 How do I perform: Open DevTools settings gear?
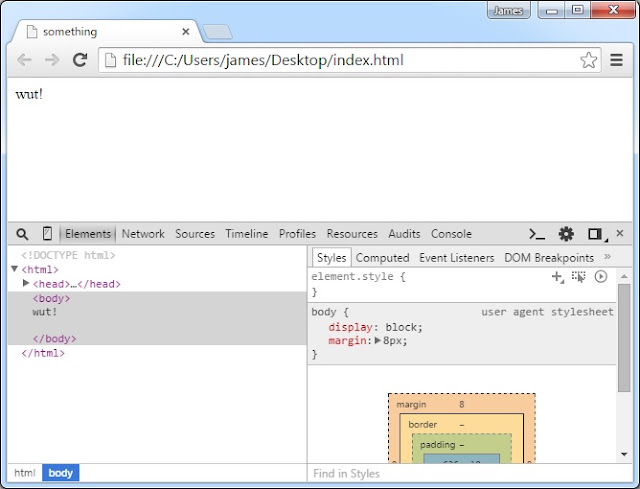566,234
